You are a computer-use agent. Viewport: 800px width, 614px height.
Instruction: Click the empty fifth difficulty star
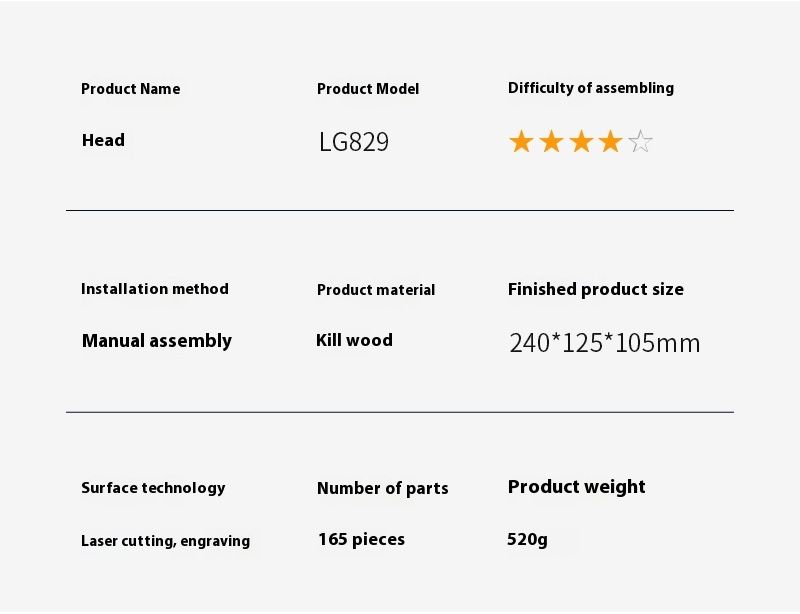pos(641,142)
